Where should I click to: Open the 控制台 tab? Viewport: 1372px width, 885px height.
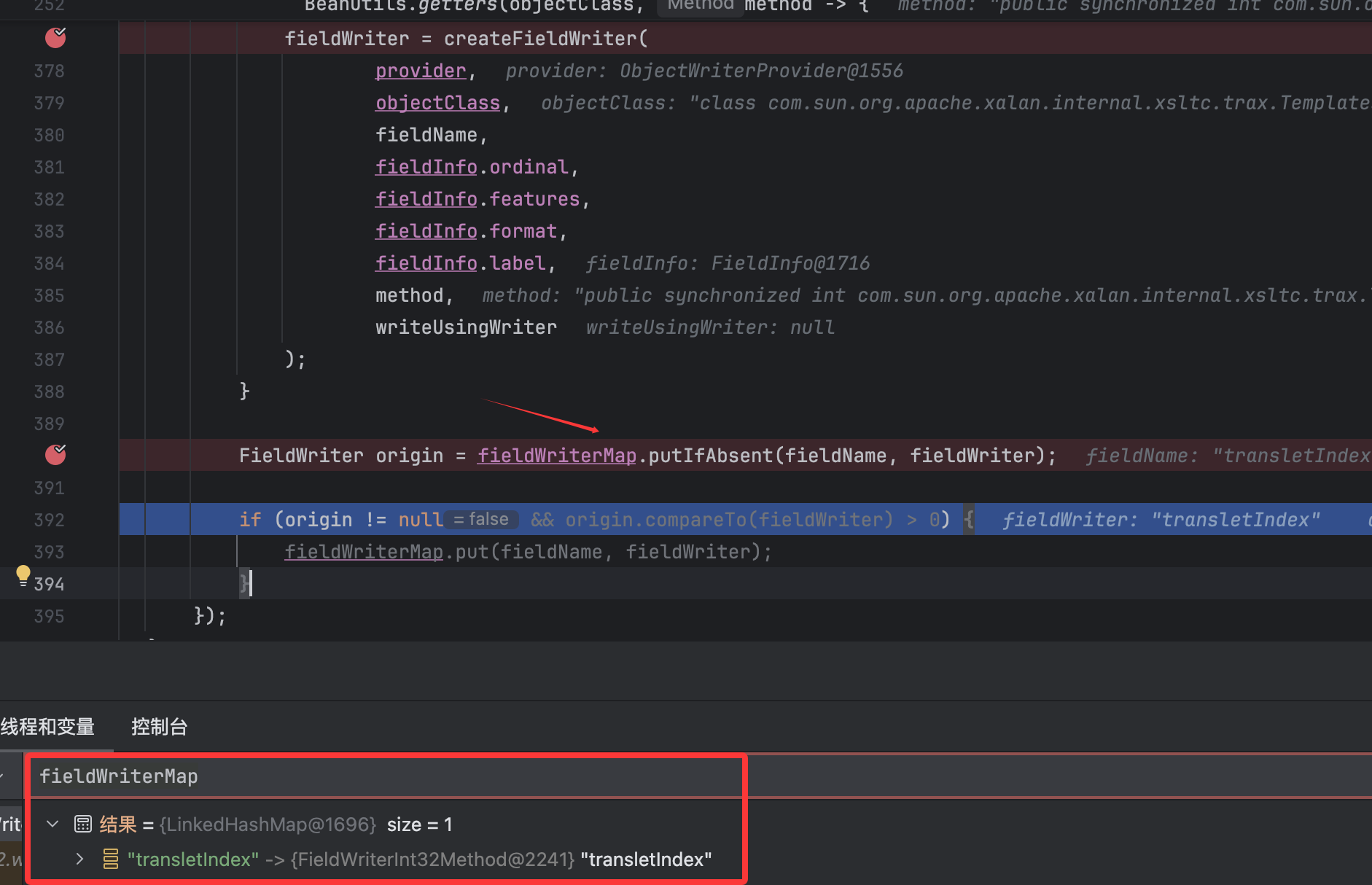(159, 727)
